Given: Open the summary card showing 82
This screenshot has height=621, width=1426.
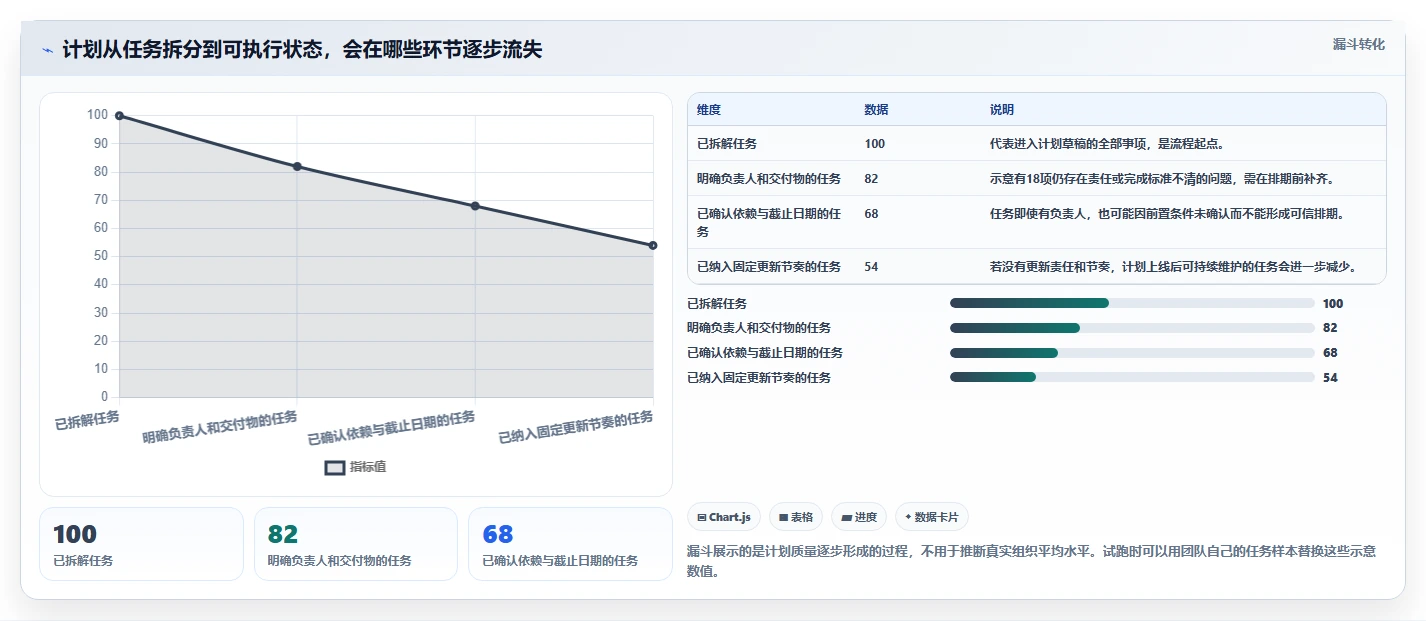Looking at the screenshot, I should 356,544.
